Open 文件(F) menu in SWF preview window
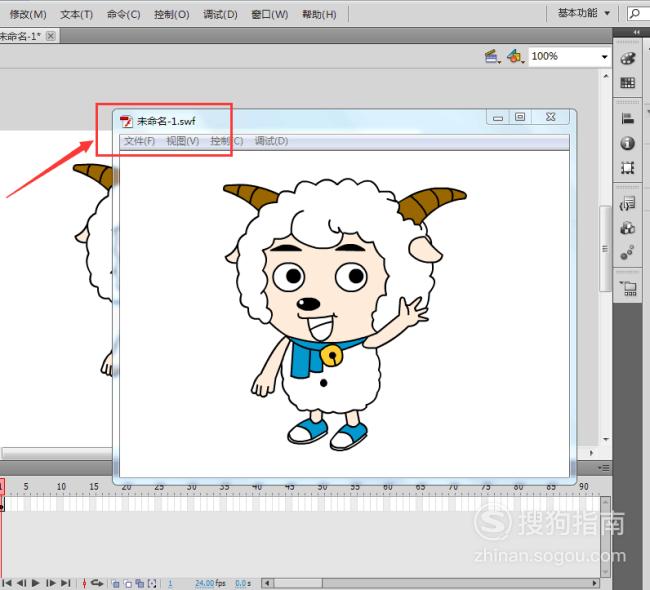Screen dimensions: 650x590 tap(139, 141)
